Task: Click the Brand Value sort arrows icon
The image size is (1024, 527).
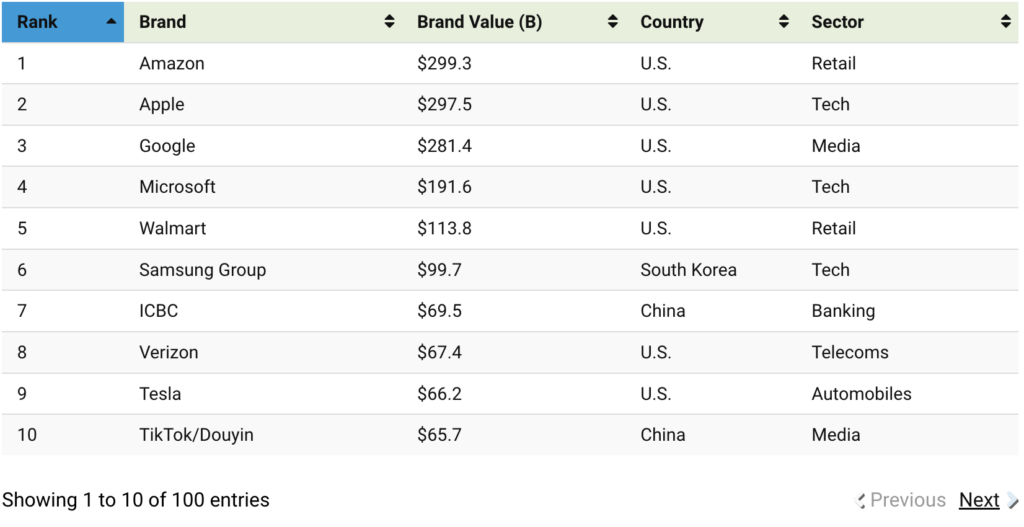Action: click(613, 22)
